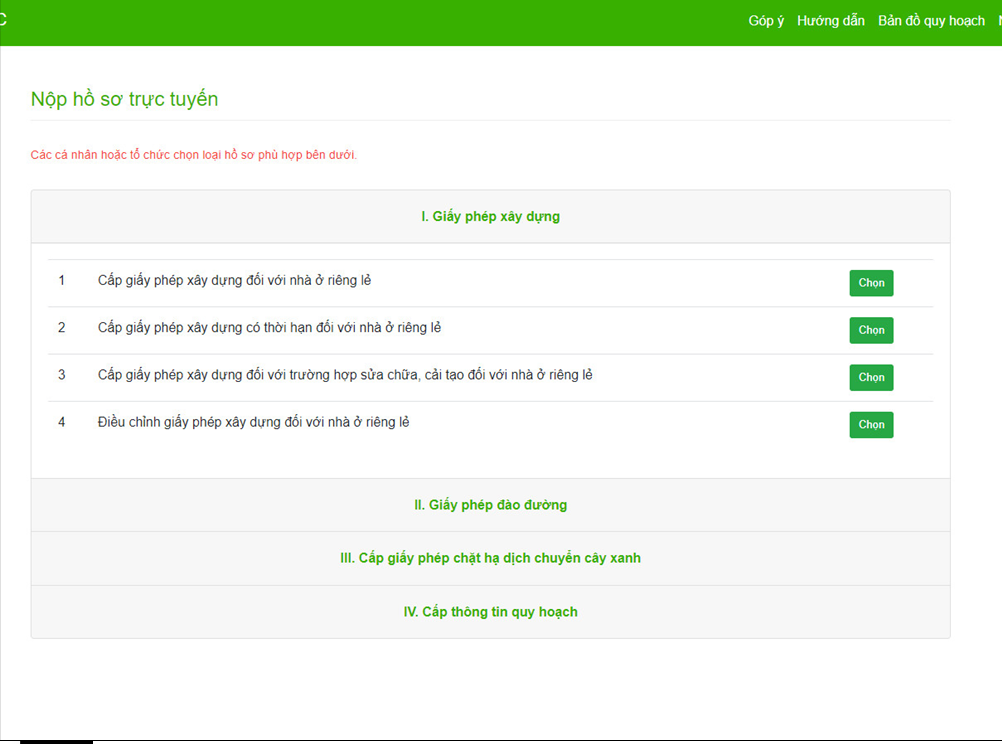This screenshot has width=1002, height=744.
Task: Expand the IV. Cấp thông tin quy hoạch section
Action: 490,612
